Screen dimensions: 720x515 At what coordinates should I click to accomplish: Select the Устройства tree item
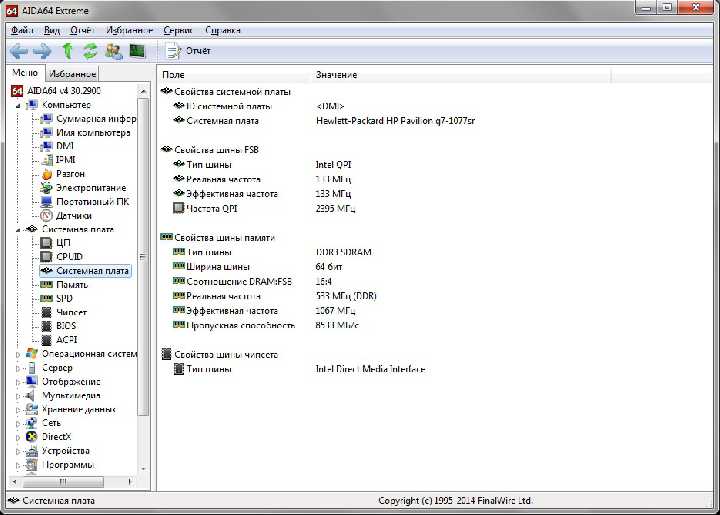pyautogui.click(x=66, y=451)
